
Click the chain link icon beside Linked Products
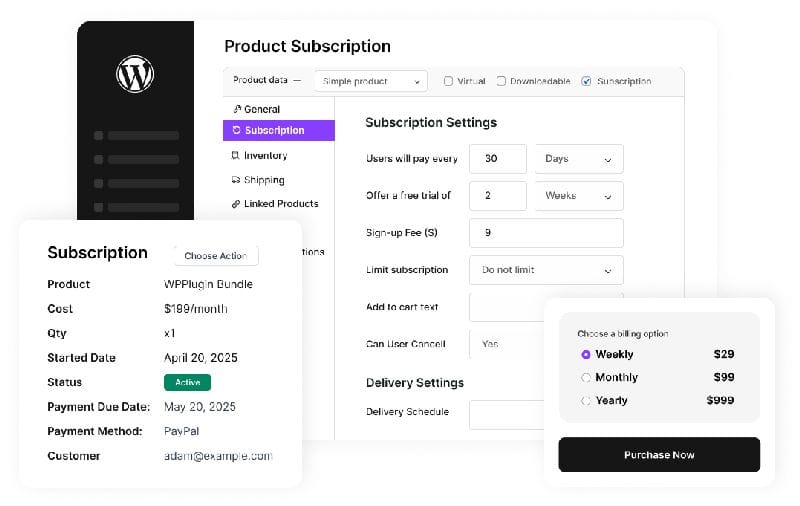[x=236, y=204]
